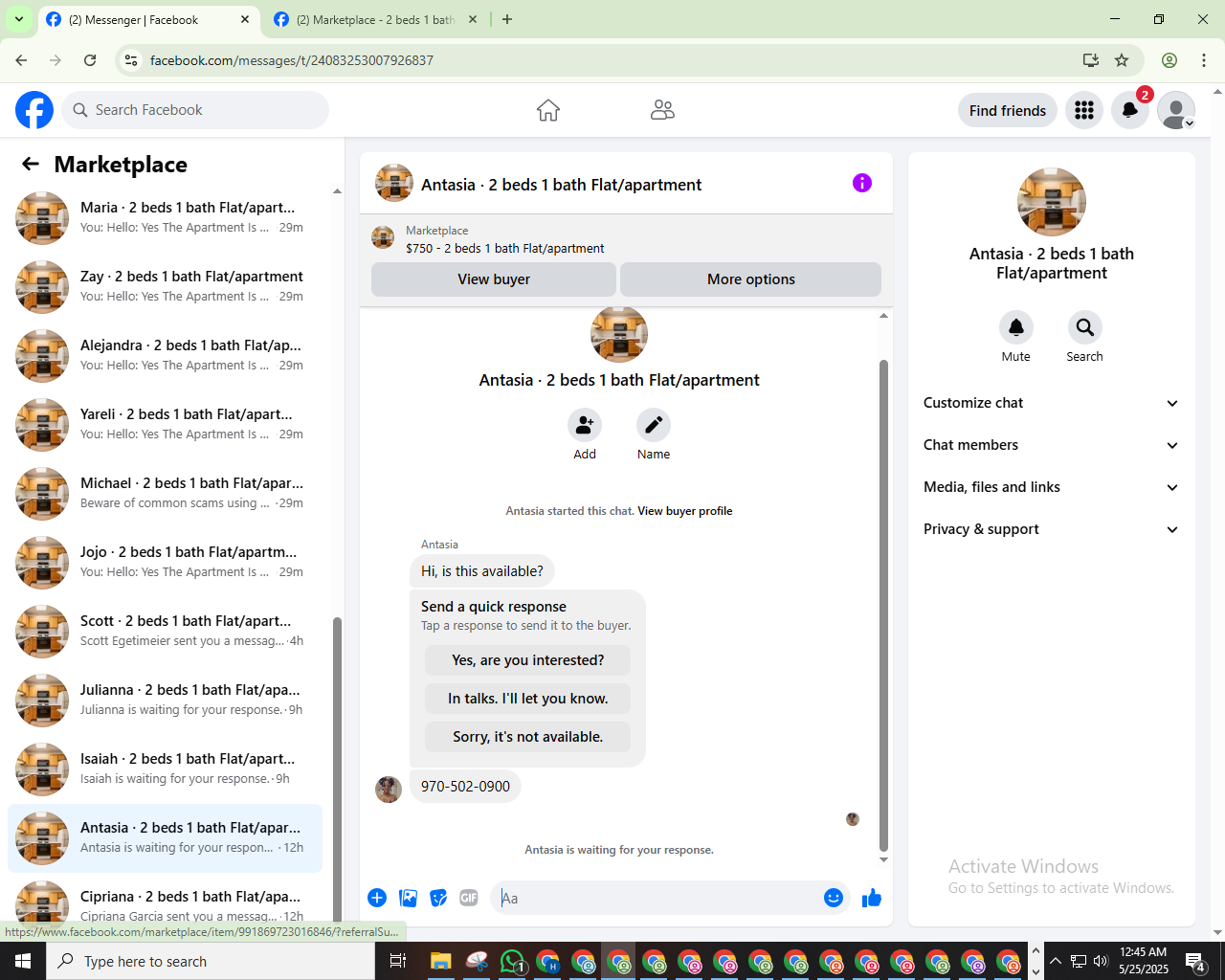Click the apartment thumbnail in right panel
The width and height of the screenshot is (1225, 980).
(x=1052, y=202)
